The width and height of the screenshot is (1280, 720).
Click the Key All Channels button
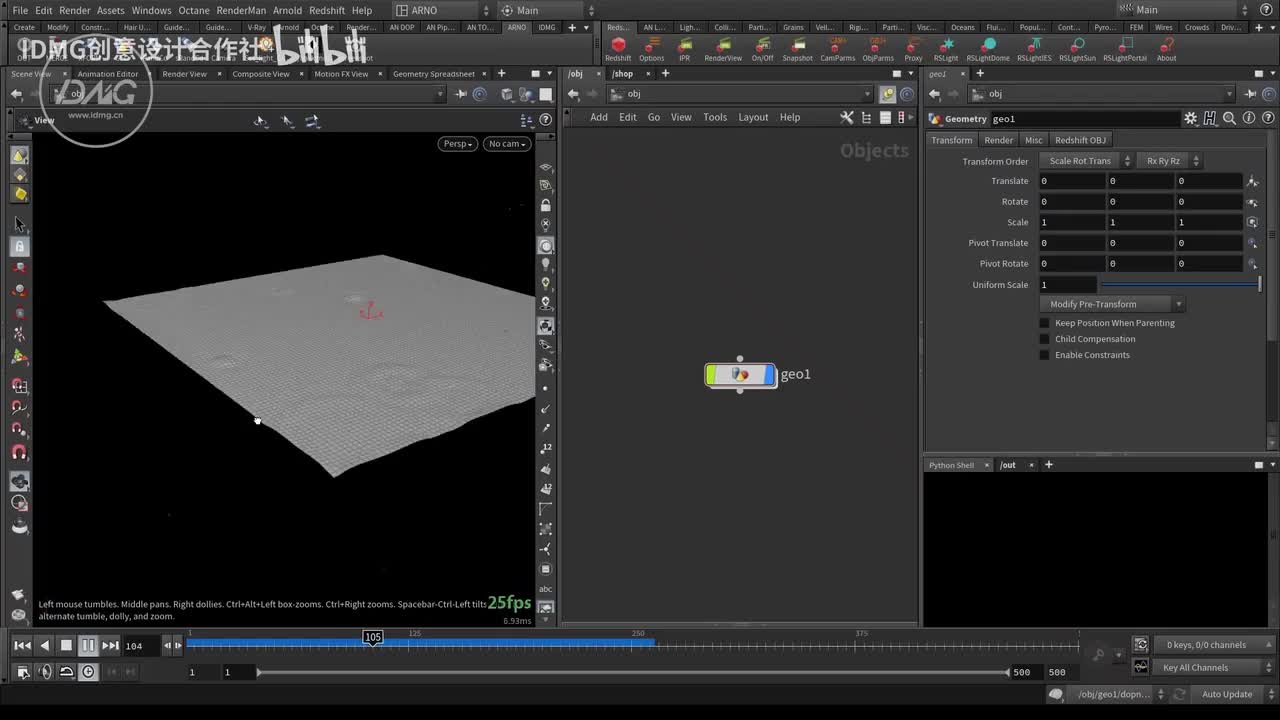point(1195,667)
